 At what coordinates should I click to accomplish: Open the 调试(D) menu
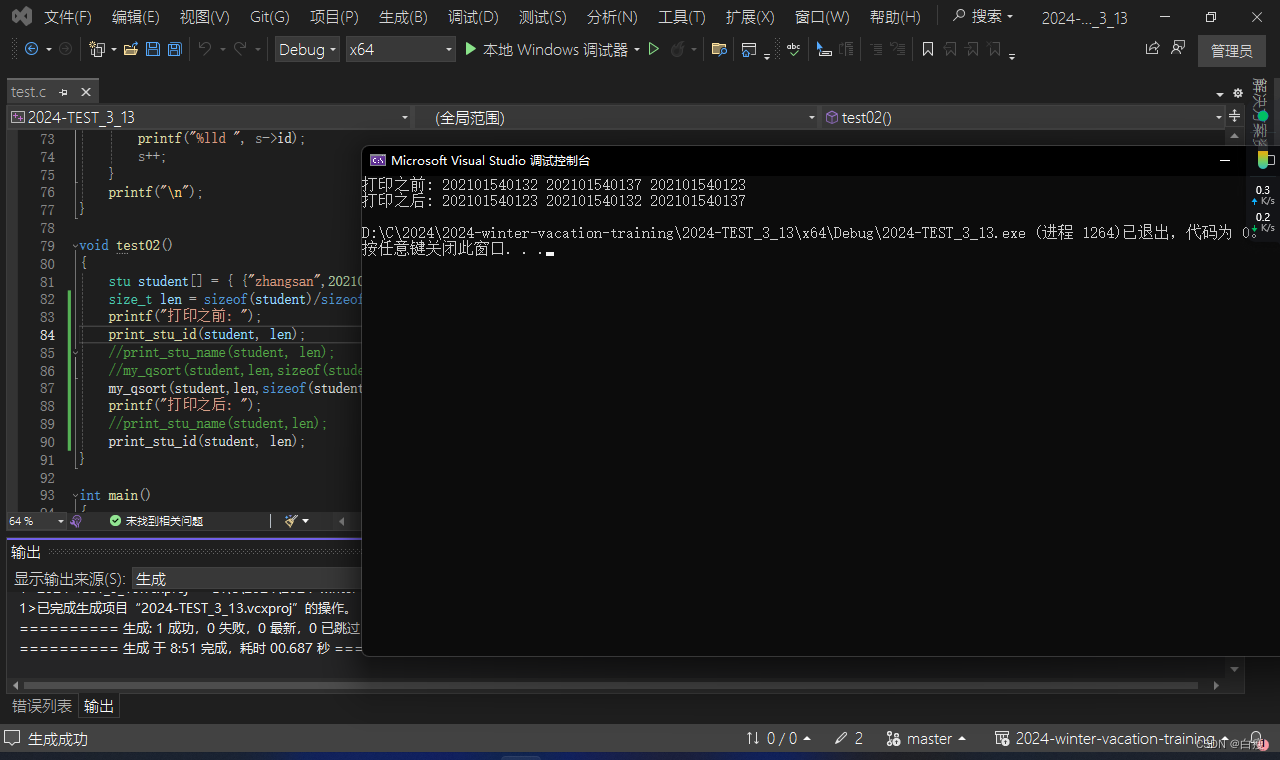pos(473,17)
